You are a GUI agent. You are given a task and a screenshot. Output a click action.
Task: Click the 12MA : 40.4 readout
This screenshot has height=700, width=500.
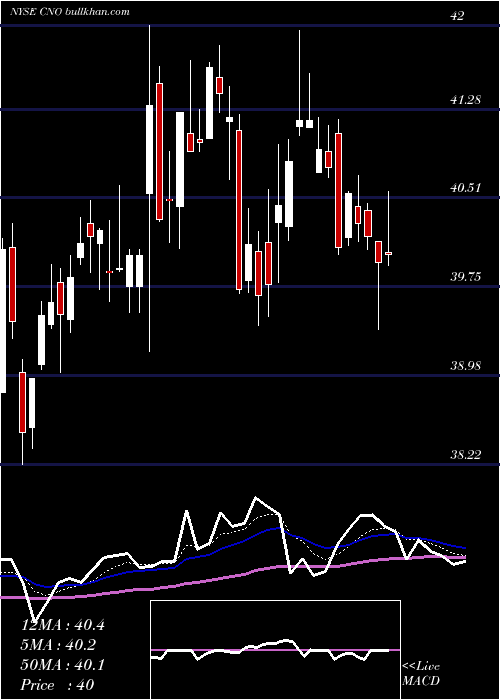[63, 625]
